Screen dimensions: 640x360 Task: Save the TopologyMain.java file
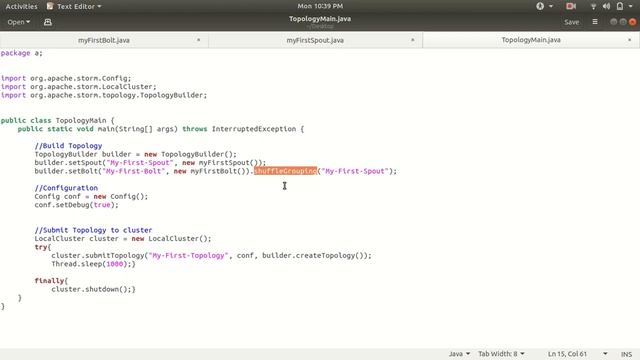(571, 22)
